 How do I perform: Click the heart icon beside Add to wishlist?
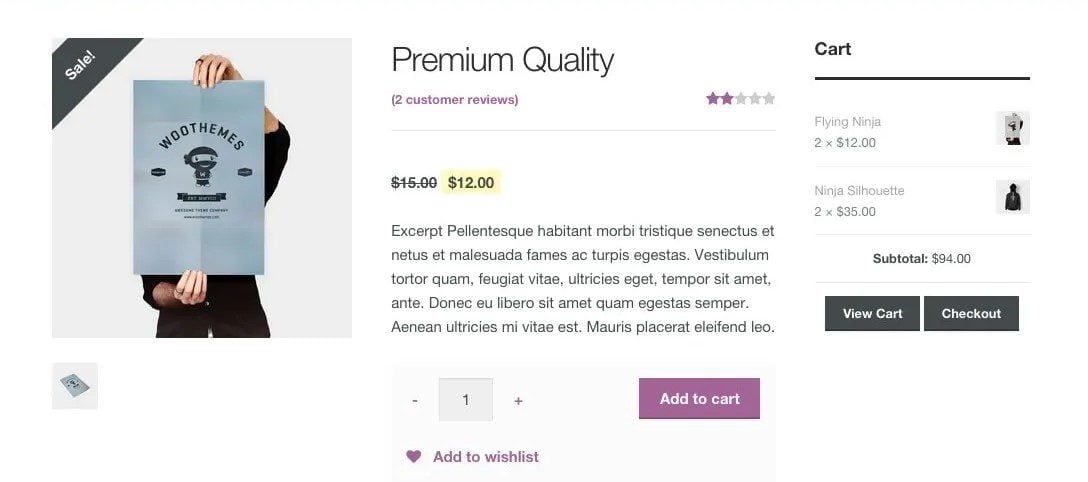tap(413, 457)
